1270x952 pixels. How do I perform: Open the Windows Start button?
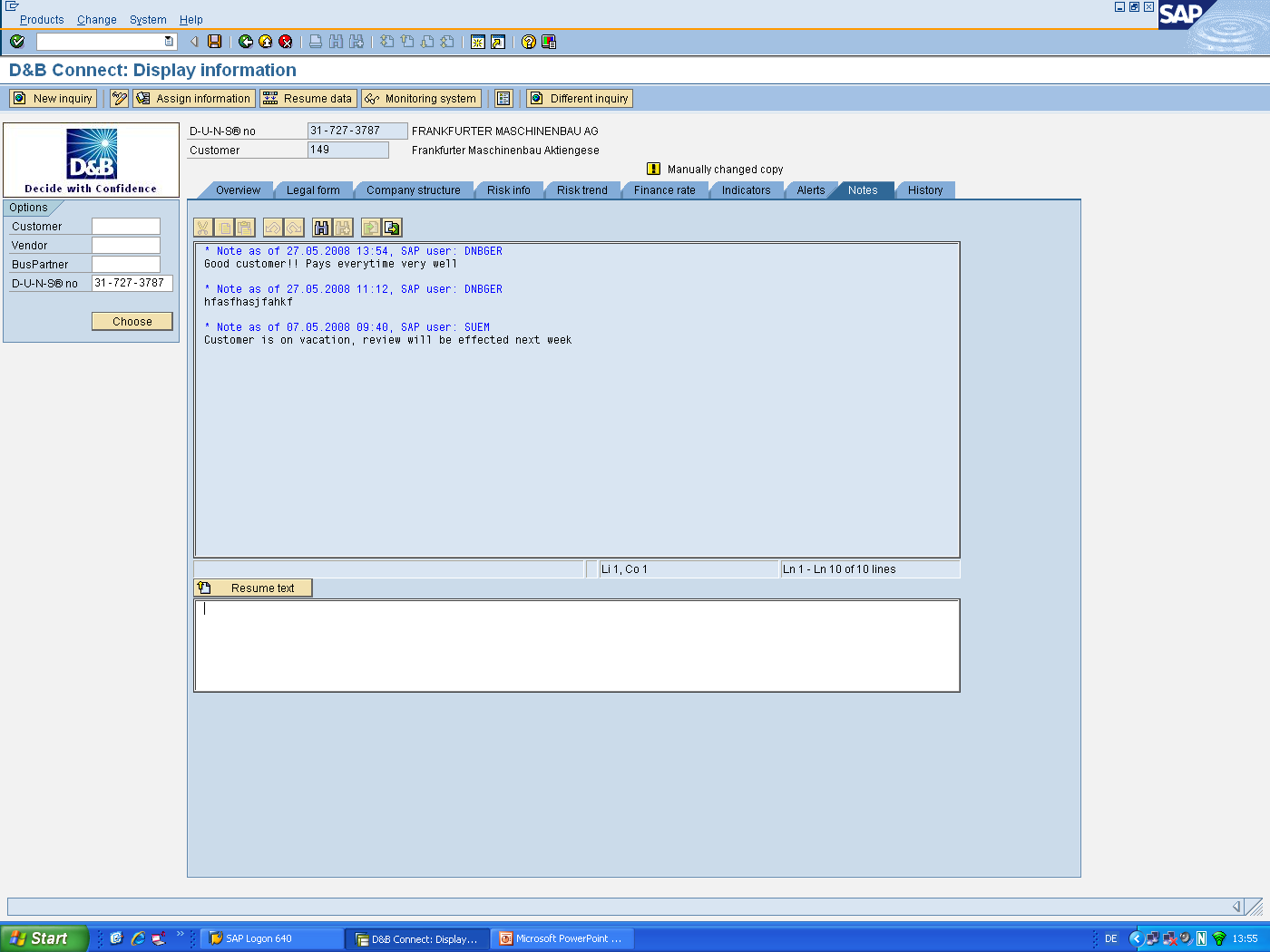click(x=44, y=938)
